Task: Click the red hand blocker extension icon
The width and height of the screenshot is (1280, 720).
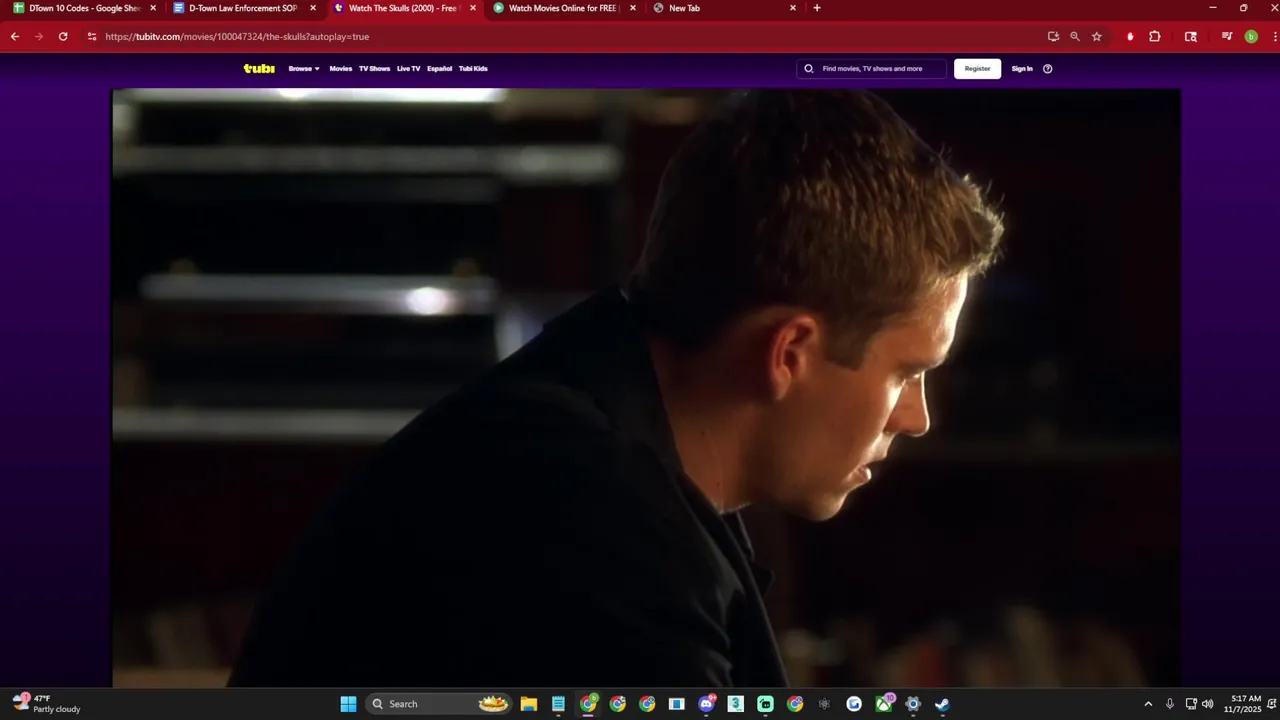Action: pyautogui.click(x=1130, y=36)
